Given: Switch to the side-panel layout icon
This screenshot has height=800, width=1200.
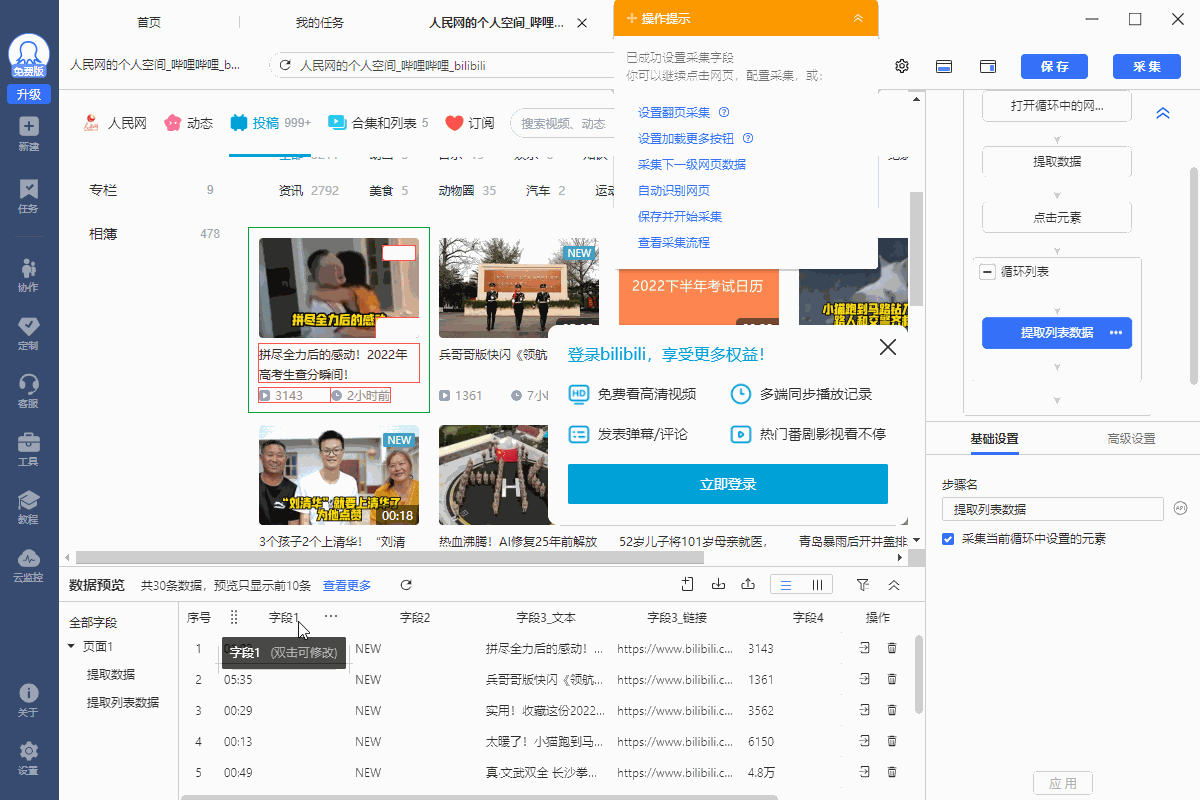Looking at the screenshot, I should 988,66.
